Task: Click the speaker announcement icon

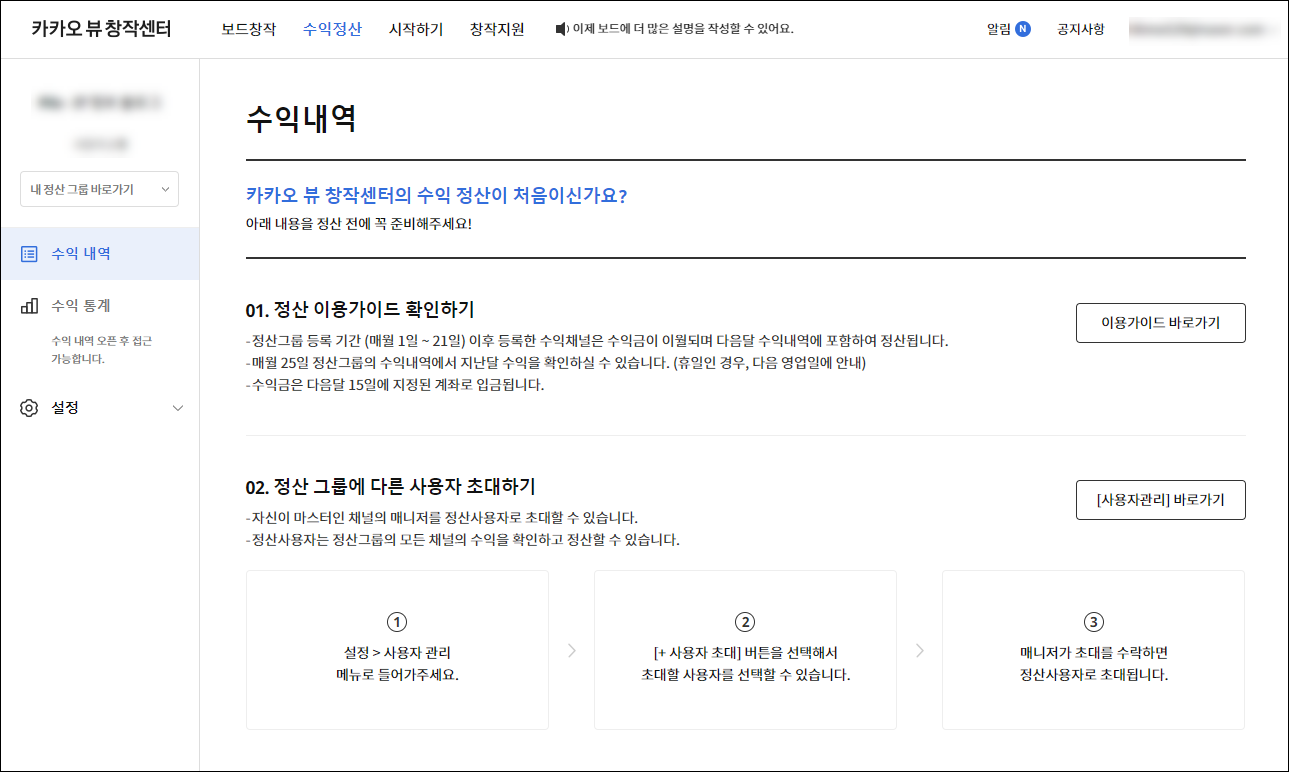Action: (561, 29)
